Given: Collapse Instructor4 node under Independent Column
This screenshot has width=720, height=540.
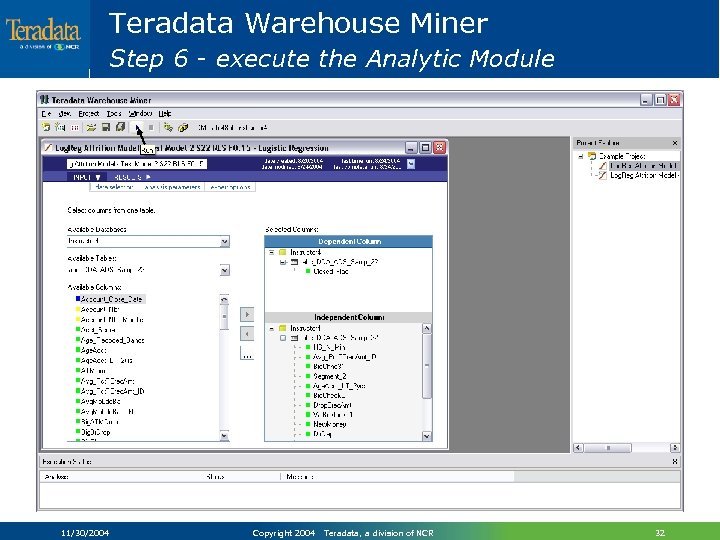Looking at the screenshot, I should (x=271, y=328).
